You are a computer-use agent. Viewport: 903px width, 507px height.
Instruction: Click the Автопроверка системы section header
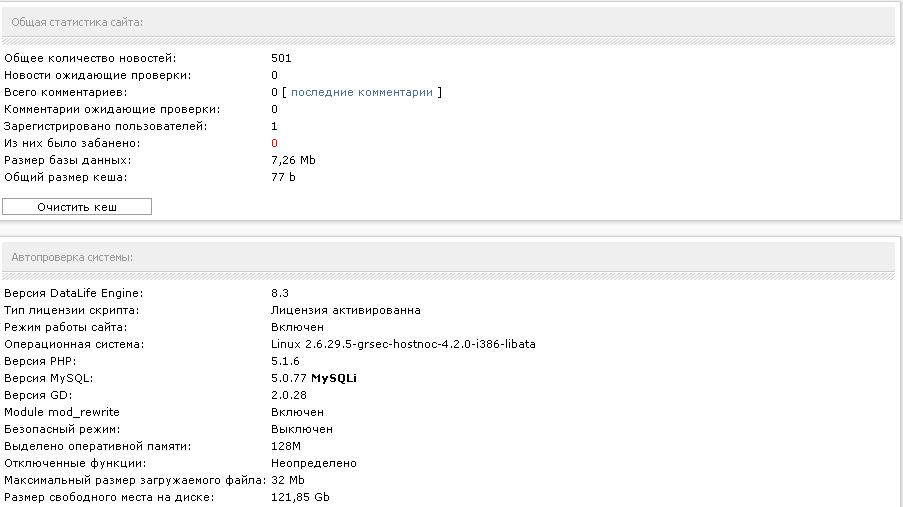tap(72, 258)
